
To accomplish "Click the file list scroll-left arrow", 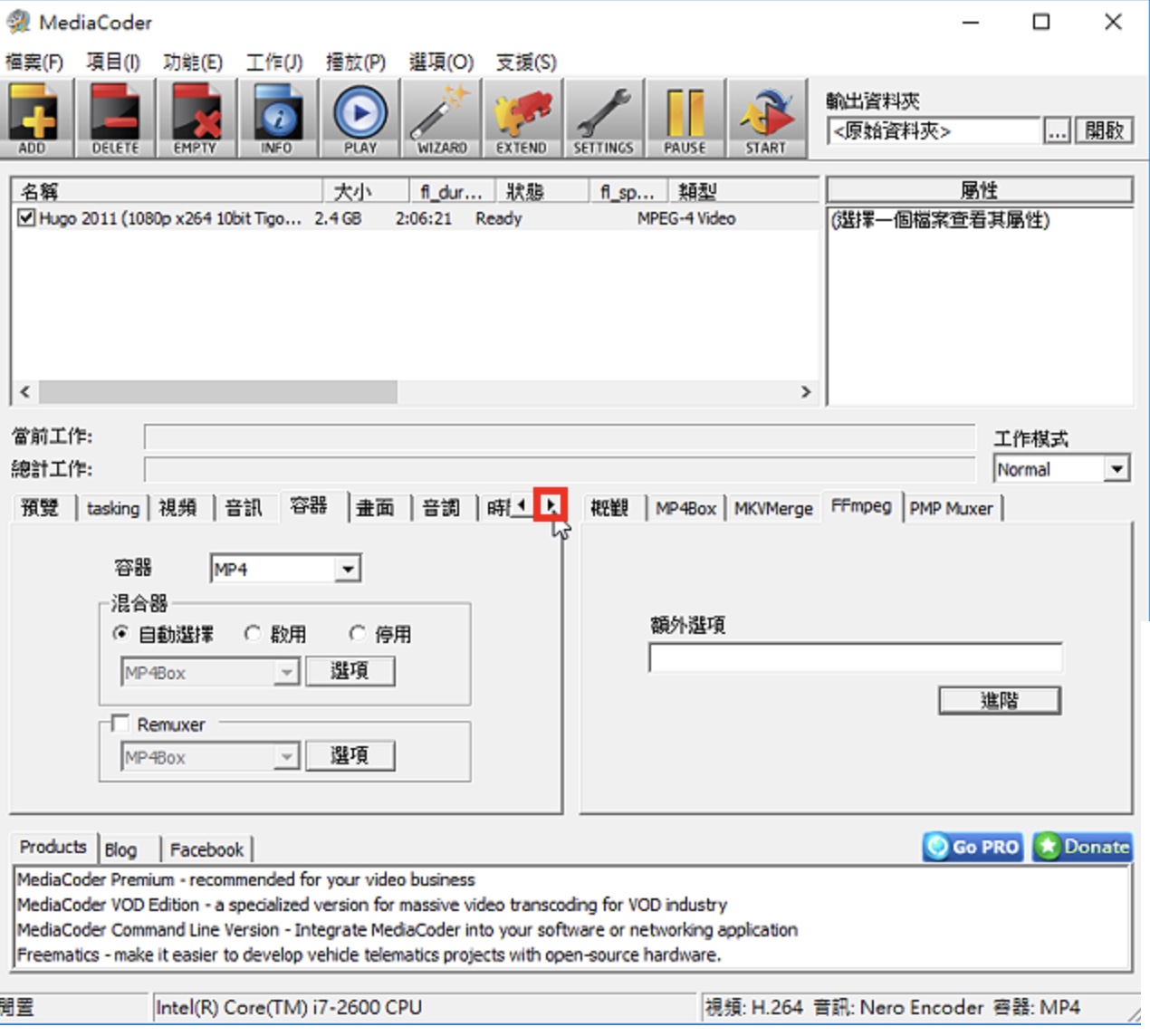I will click(24, 391).
